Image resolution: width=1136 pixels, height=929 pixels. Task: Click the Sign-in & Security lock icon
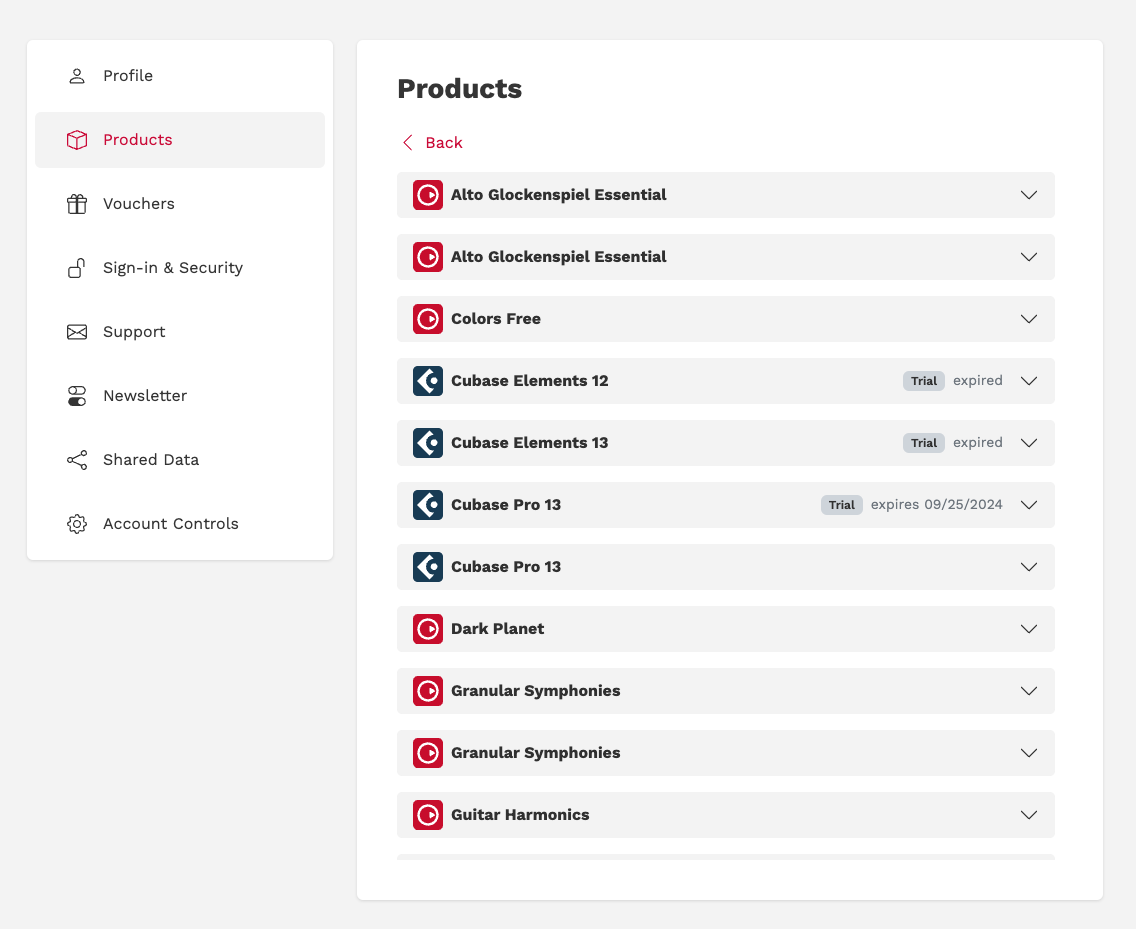77,268
